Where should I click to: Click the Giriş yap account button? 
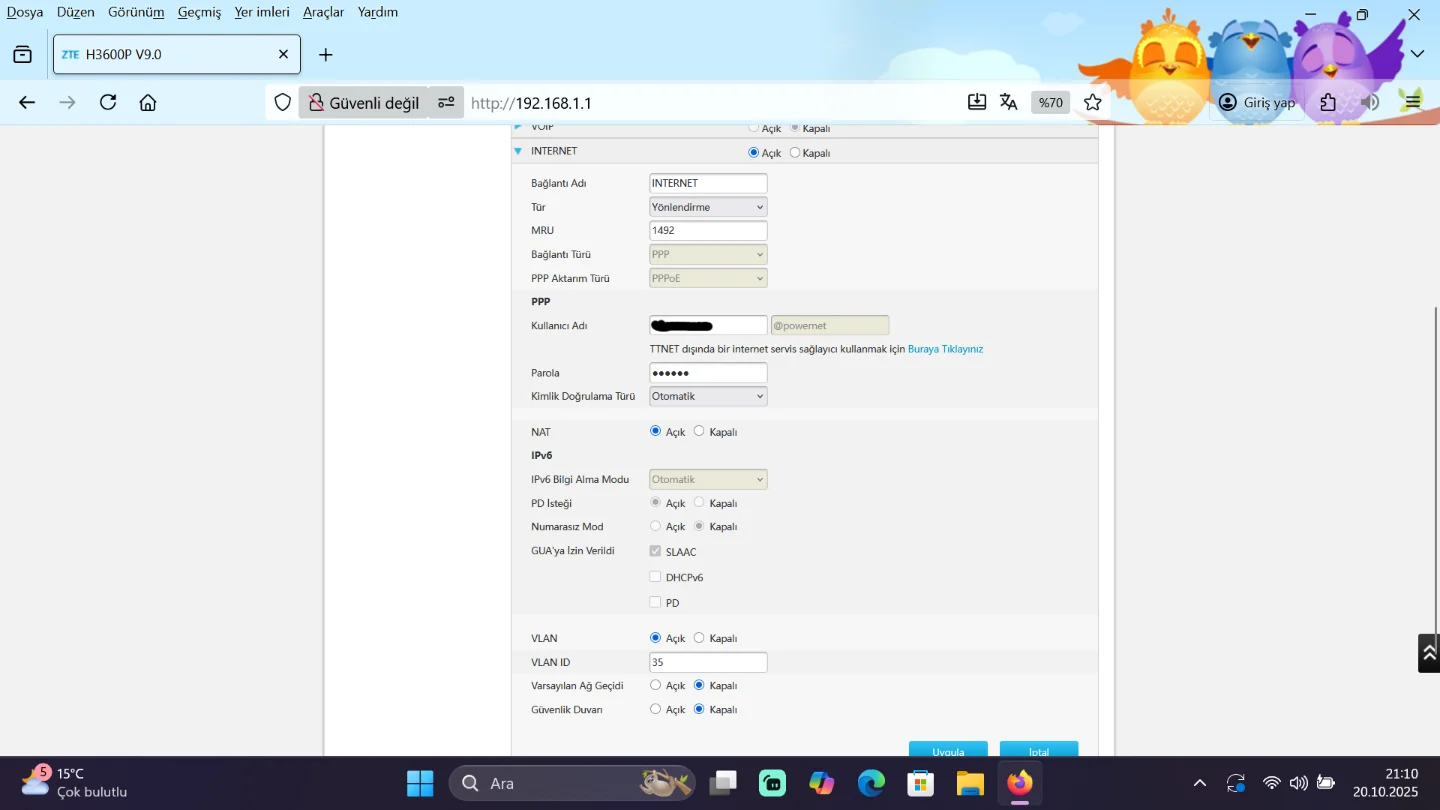(1257, 102)
